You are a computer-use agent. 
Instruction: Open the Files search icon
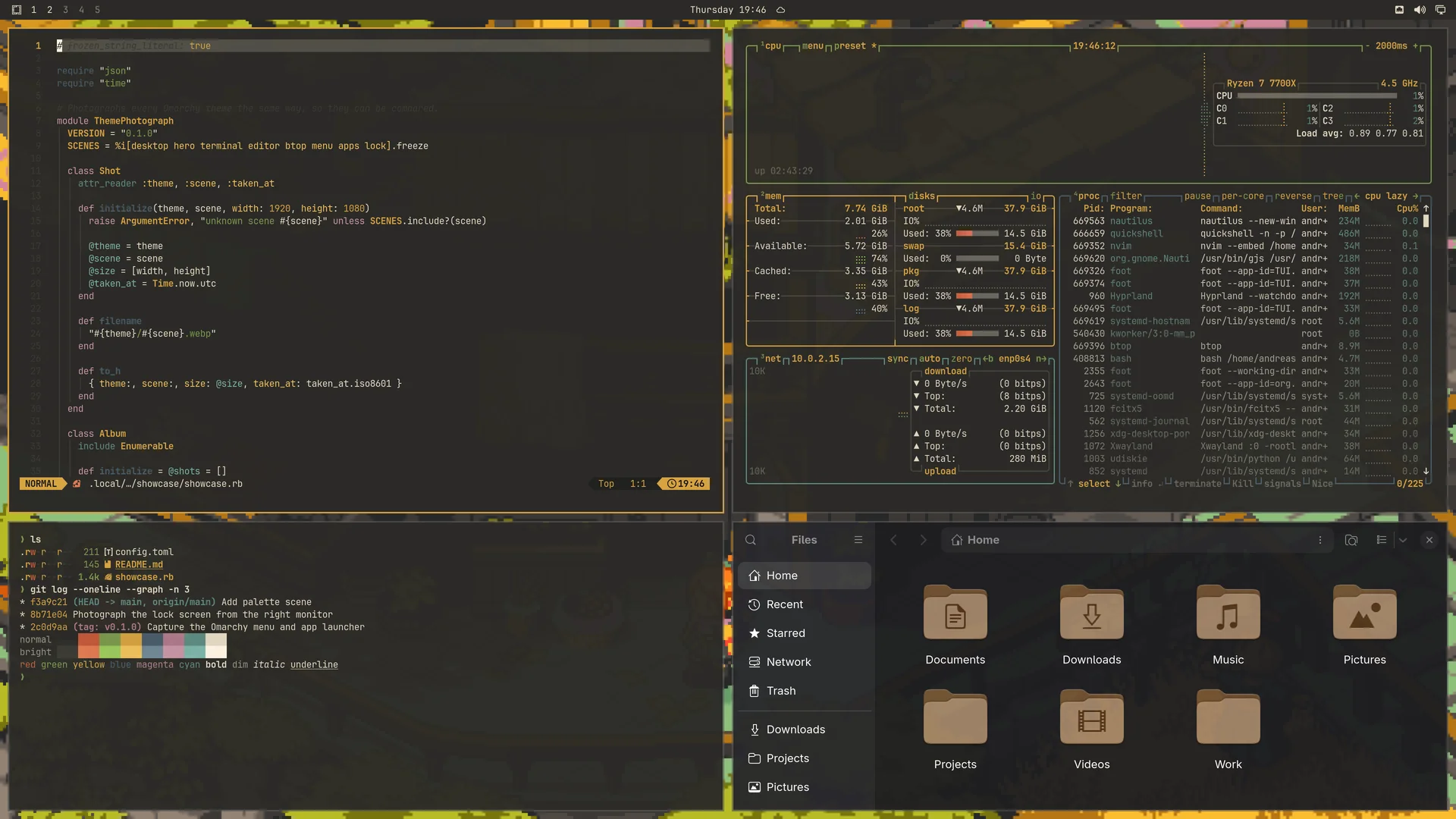751,540
